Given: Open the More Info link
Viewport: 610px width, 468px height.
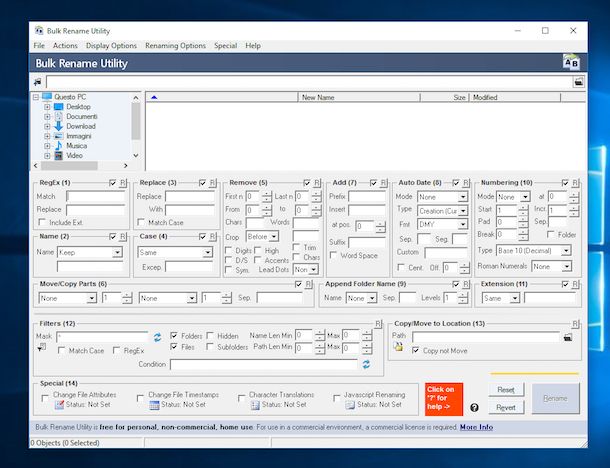Looking at the screenshot, I should click(476, 427).
